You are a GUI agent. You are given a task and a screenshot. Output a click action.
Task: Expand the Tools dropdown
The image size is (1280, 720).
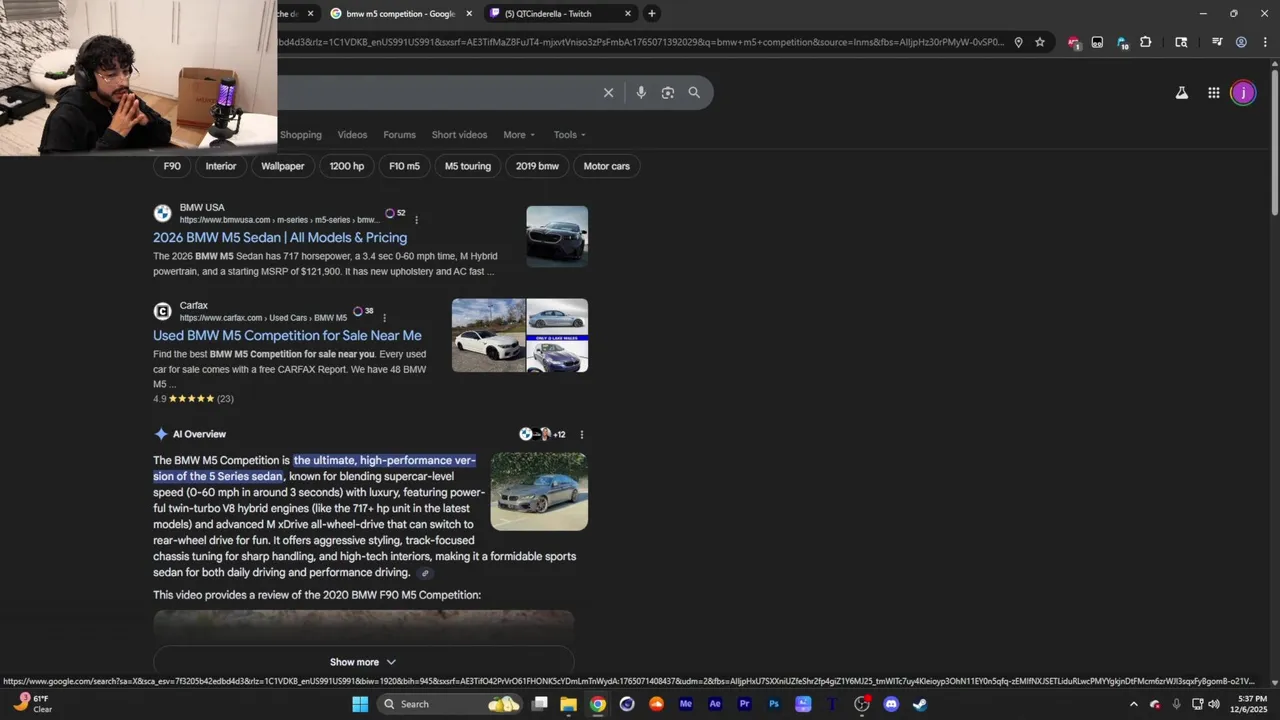(x=570, y=135)
